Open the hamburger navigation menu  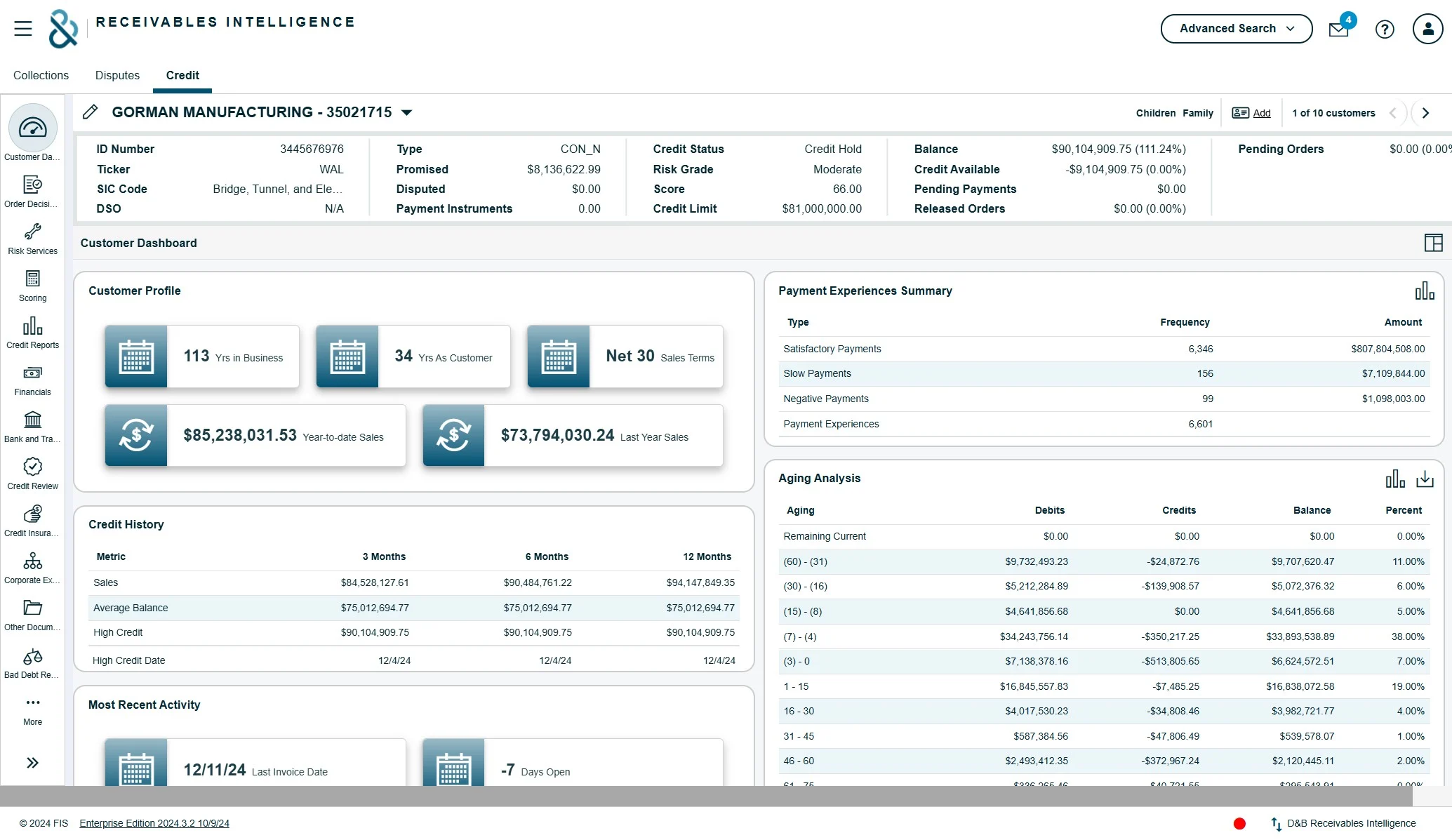[x=23, y=29]
